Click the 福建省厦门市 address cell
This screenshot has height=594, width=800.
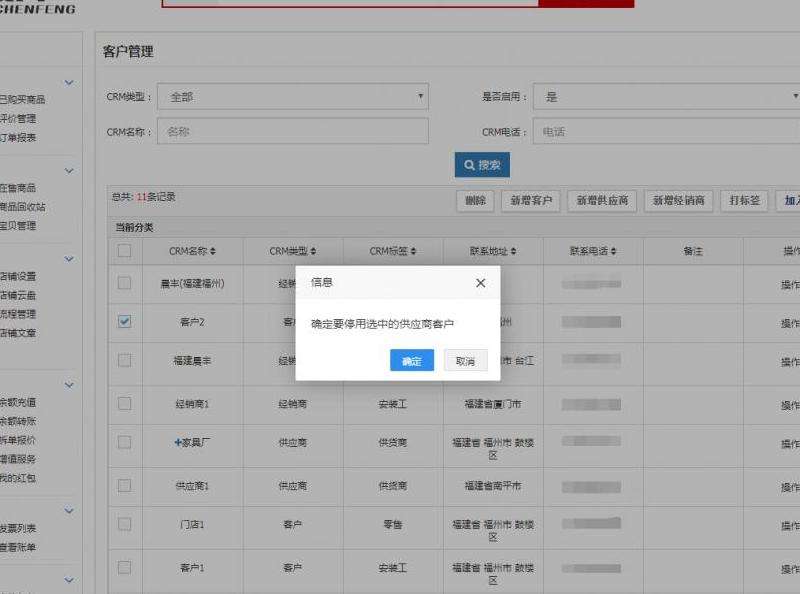(493, 404)
